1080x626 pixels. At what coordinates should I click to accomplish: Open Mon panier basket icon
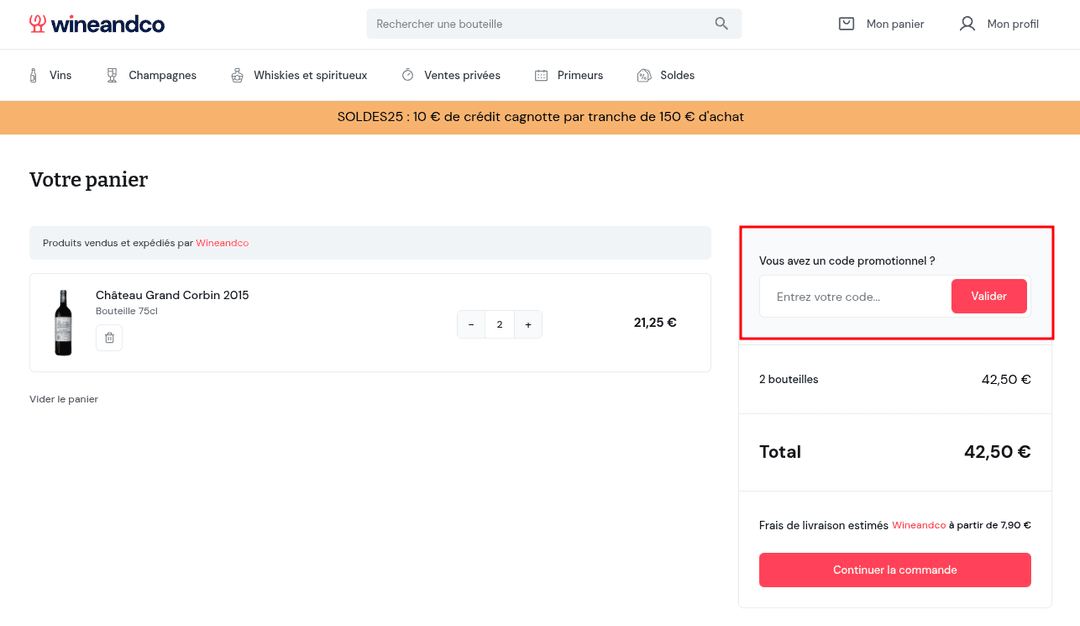(x=847, y=24)
